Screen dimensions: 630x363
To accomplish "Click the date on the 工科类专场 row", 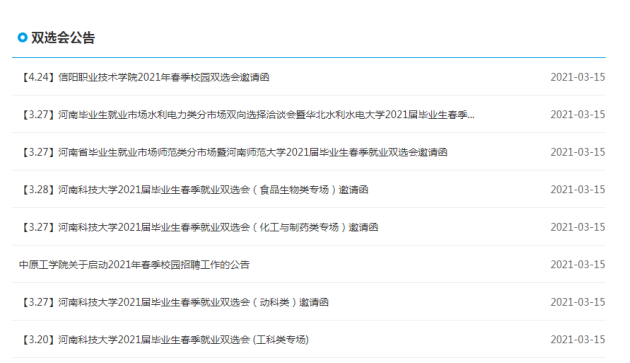I will point(578,340).
